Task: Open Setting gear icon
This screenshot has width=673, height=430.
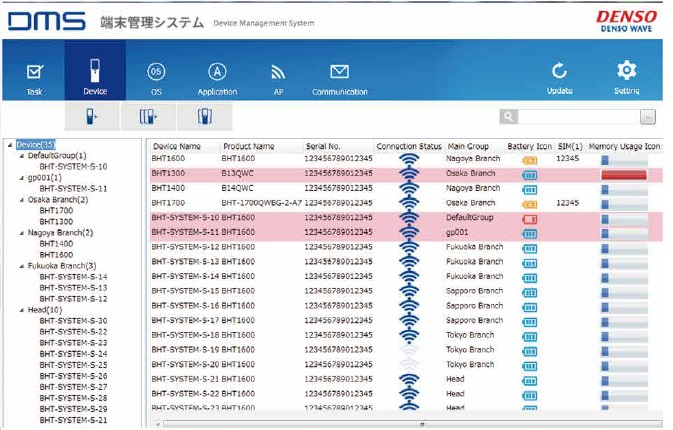Action: click(x=627, y=76)
